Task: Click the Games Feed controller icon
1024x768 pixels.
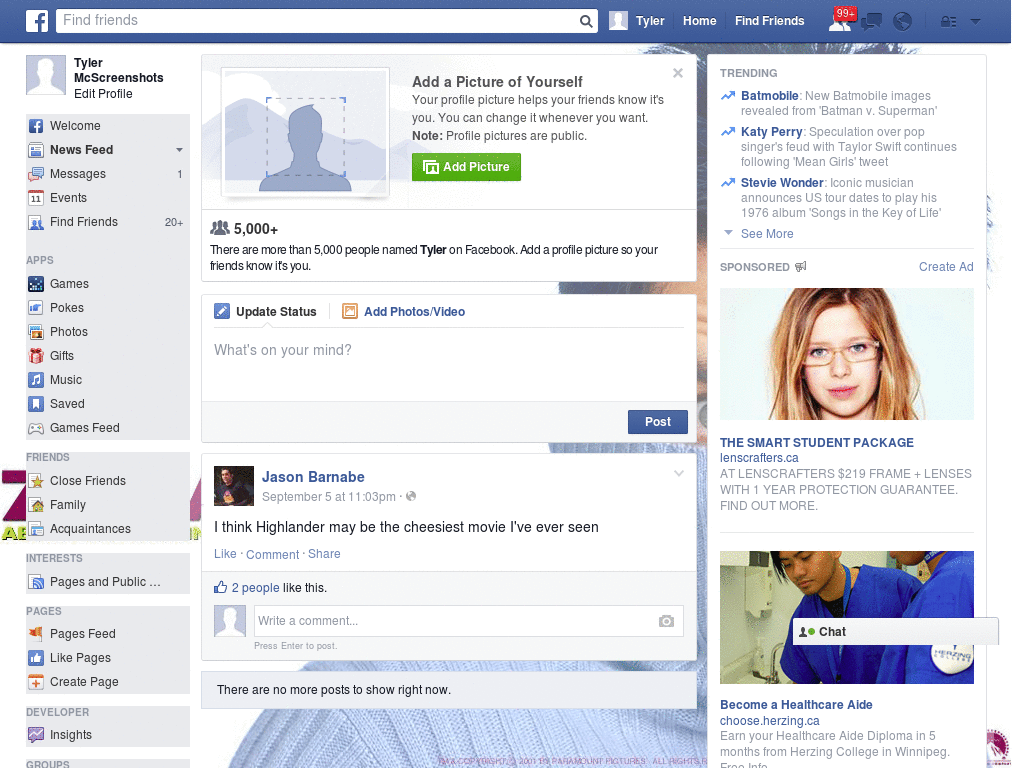Action: coord(36,428)
